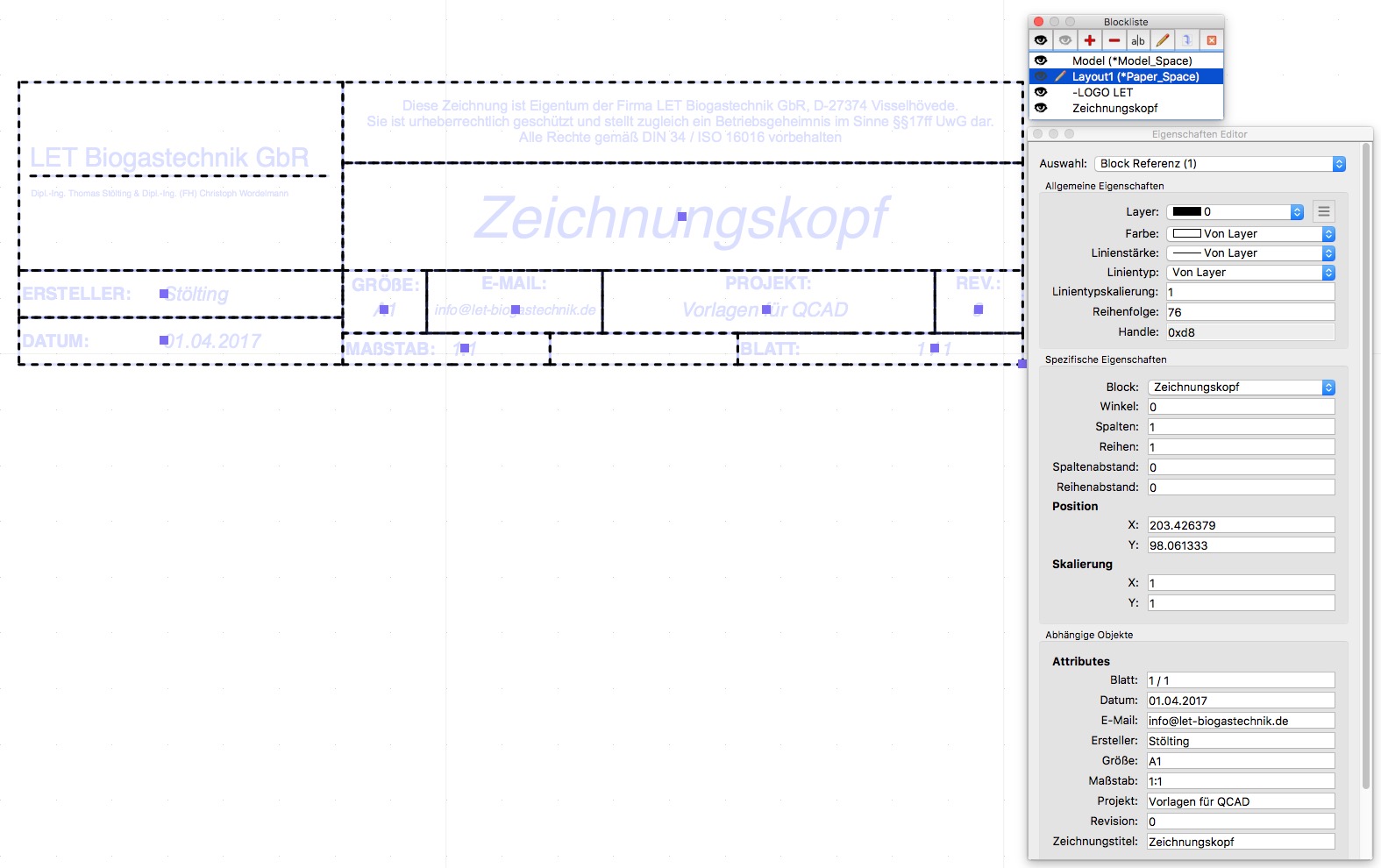1381x868 pixels.
Task: Click the black Layer color swatch
Action: (x=1187, y=211)
